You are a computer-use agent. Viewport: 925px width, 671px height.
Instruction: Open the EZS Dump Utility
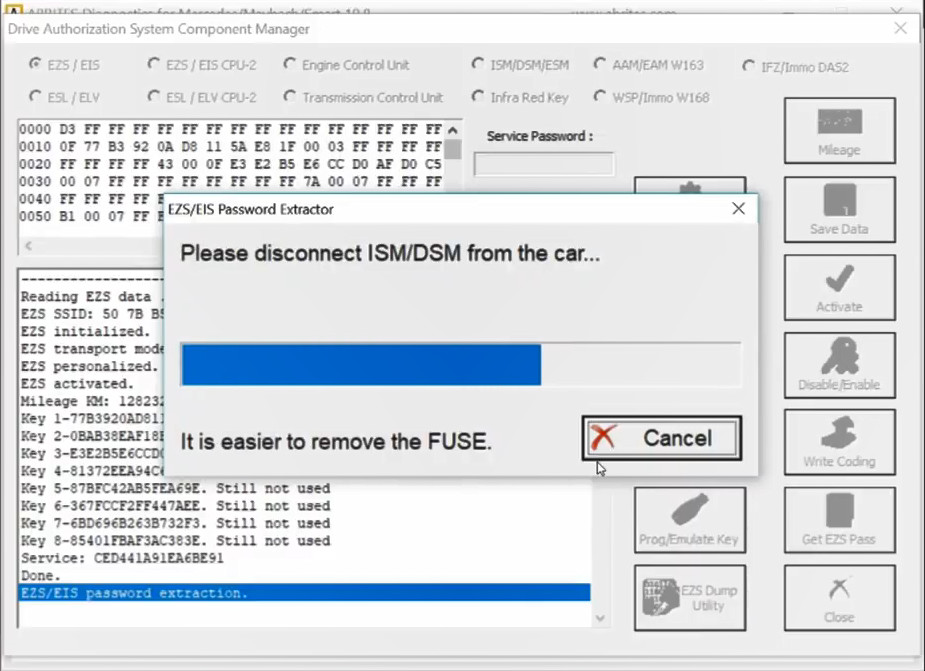(x=690, y=598)
